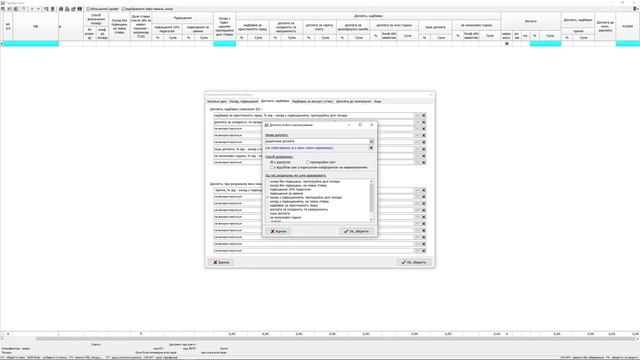The image size is (640, 360).
Task: Click the red-marked icon left of the trash bin
Action: tap(46, 9)
